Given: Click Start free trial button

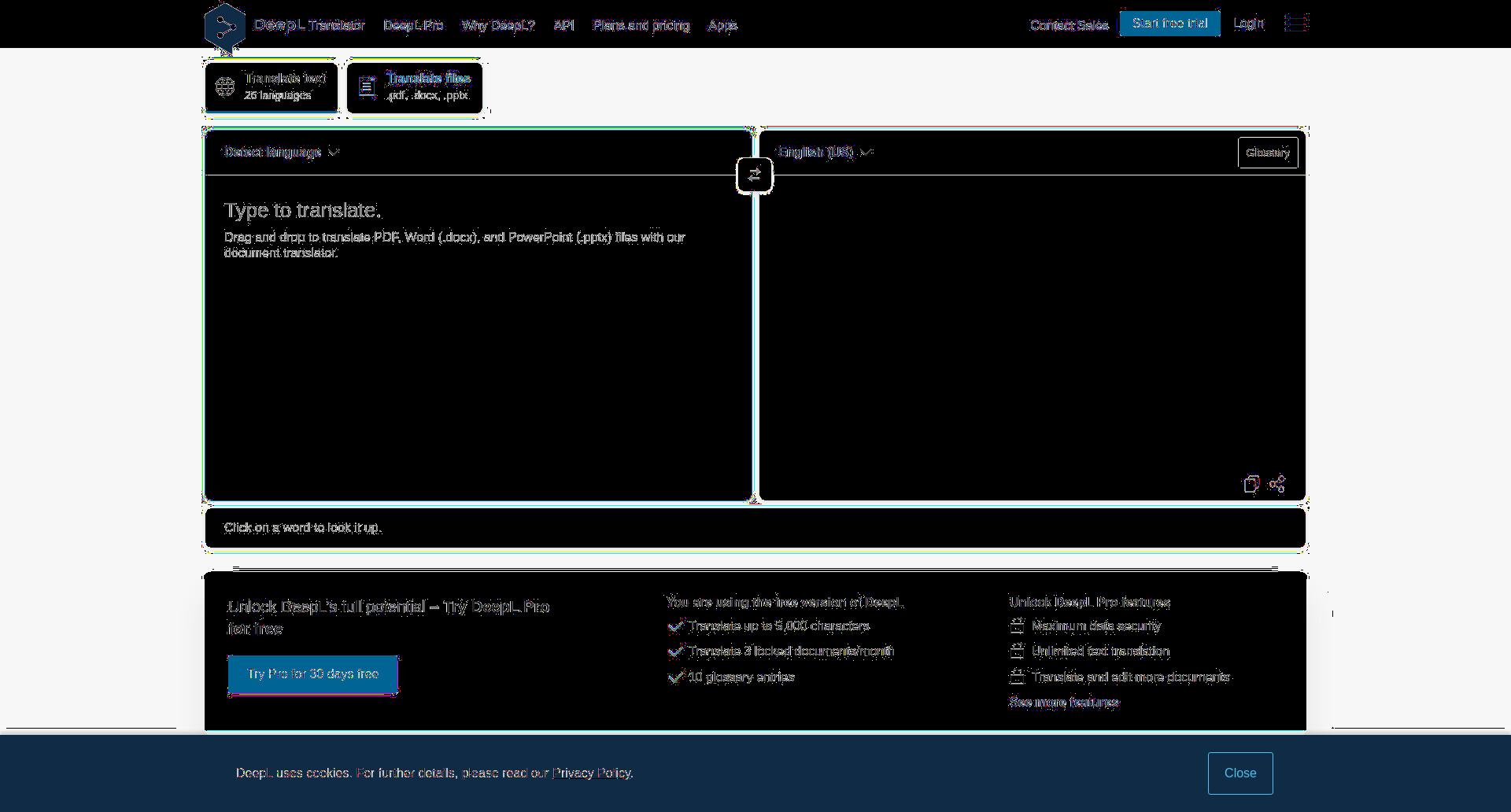Looking at the screenshot, I should (1170, 24).
